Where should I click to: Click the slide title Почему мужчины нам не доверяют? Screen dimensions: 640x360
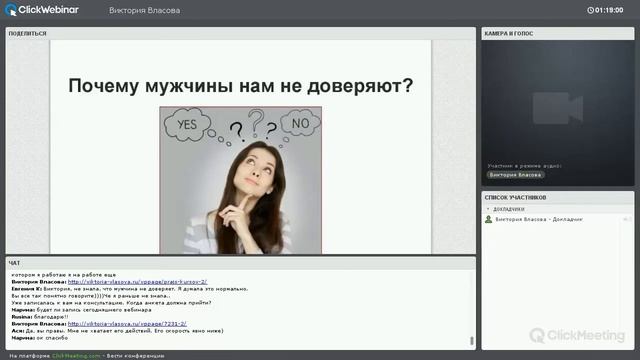pyautogui.click(x=241, y=86)
